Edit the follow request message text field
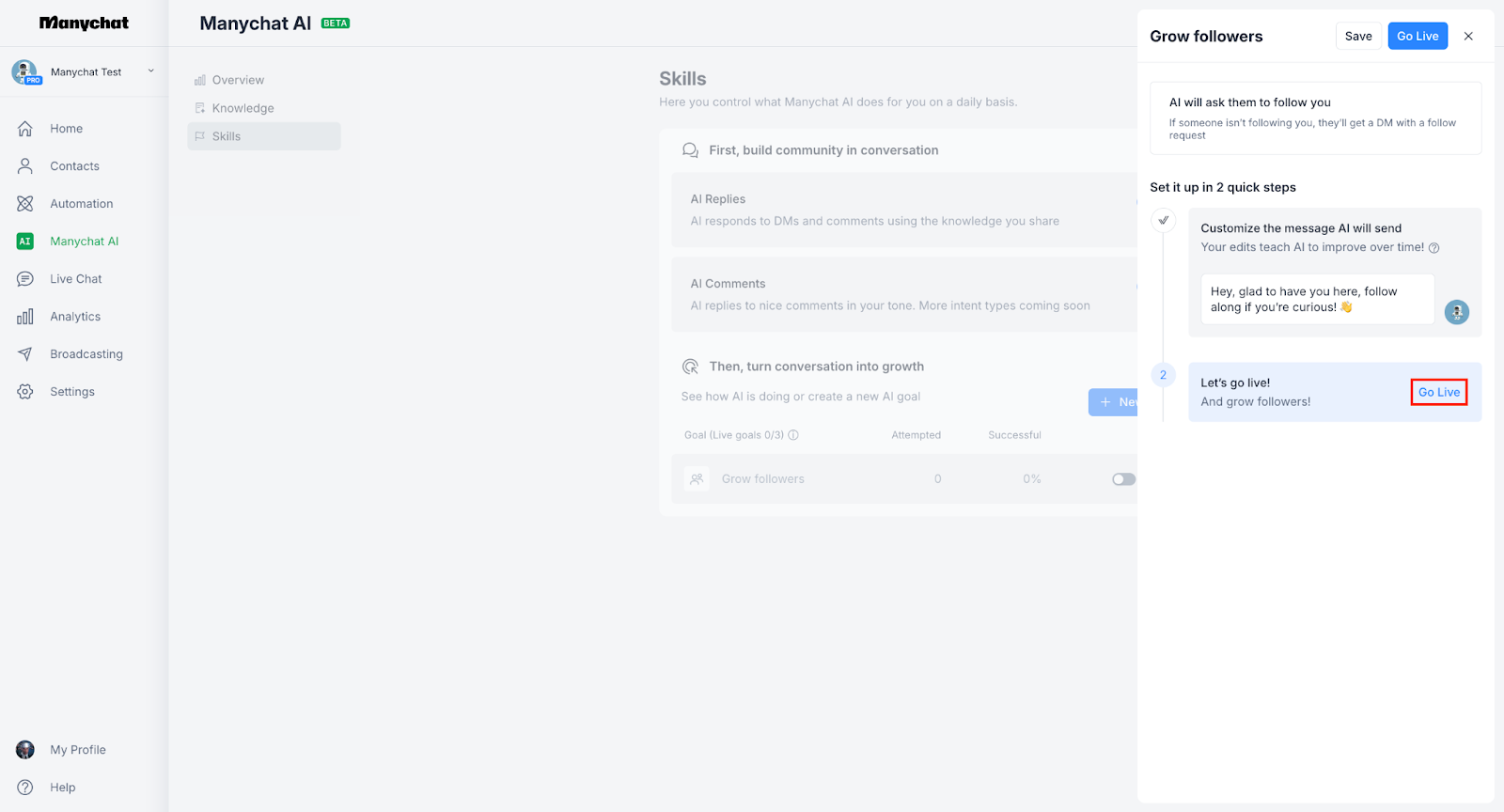This screenshot has width=1504, height=812. coord(1316,299)
